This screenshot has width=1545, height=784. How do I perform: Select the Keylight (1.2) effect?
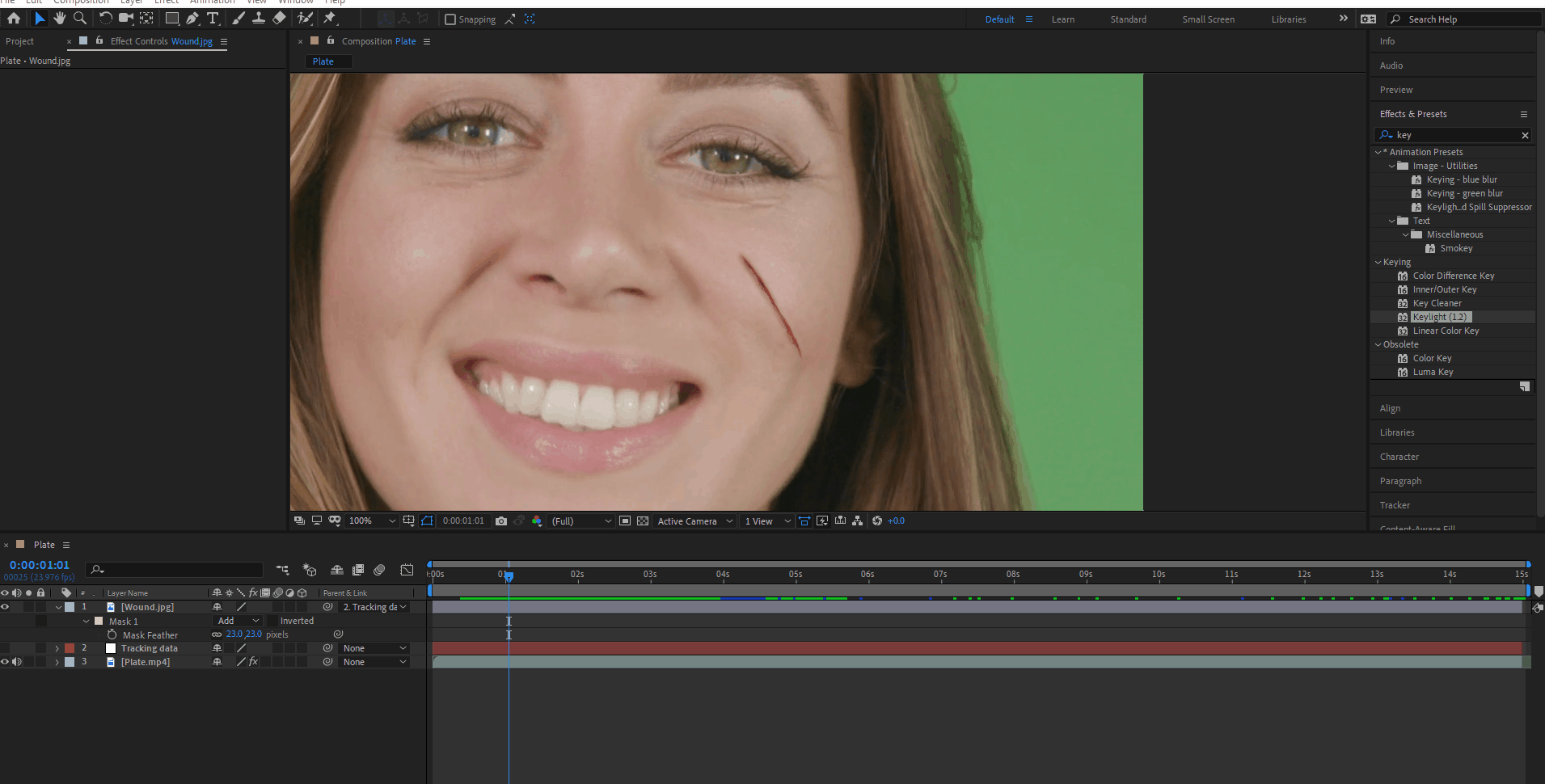pos(1440,317)
